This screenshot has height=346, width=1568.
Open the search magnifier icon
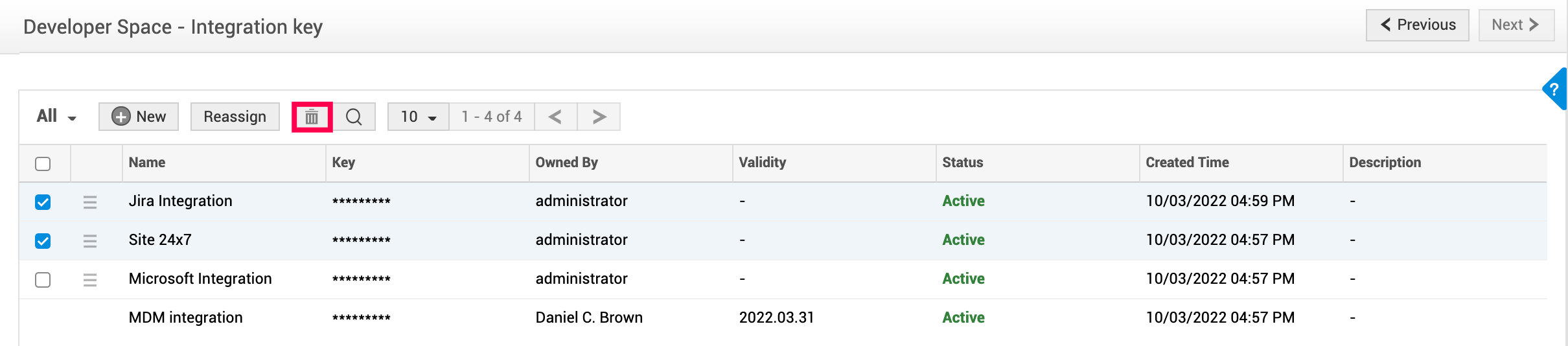point(354,117)
